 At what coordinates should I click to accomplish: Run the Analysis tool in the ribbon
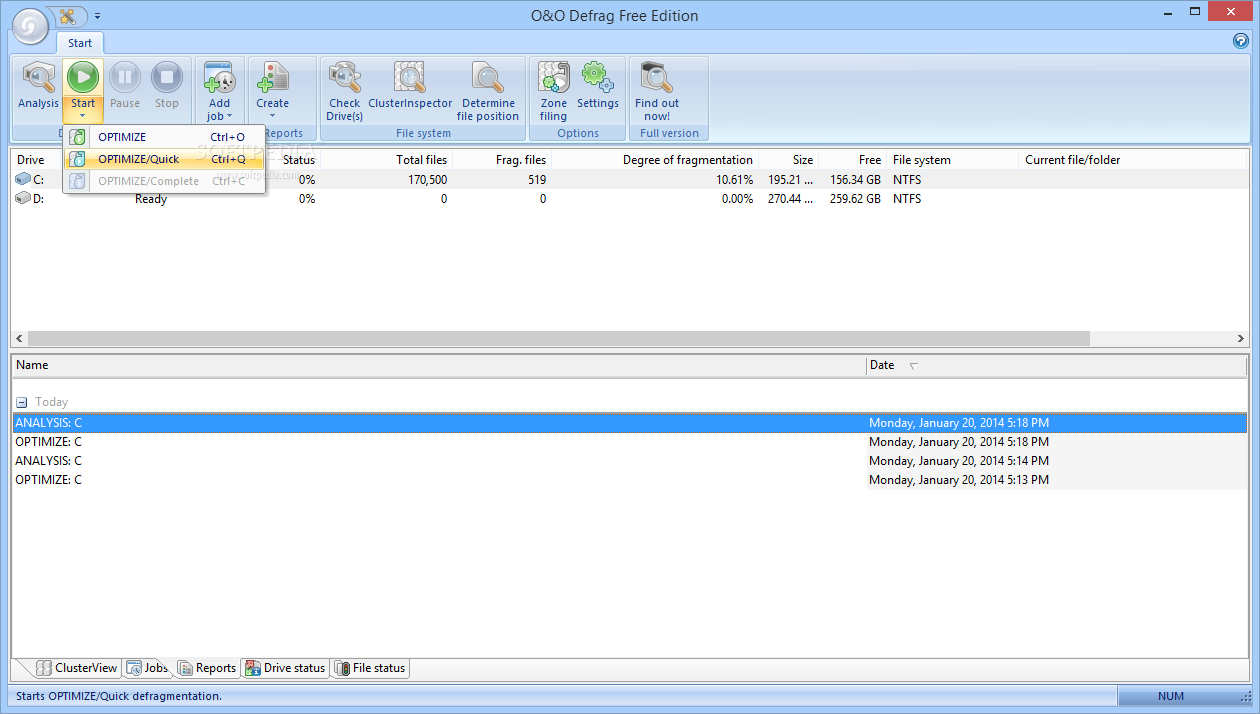point(38,86)
